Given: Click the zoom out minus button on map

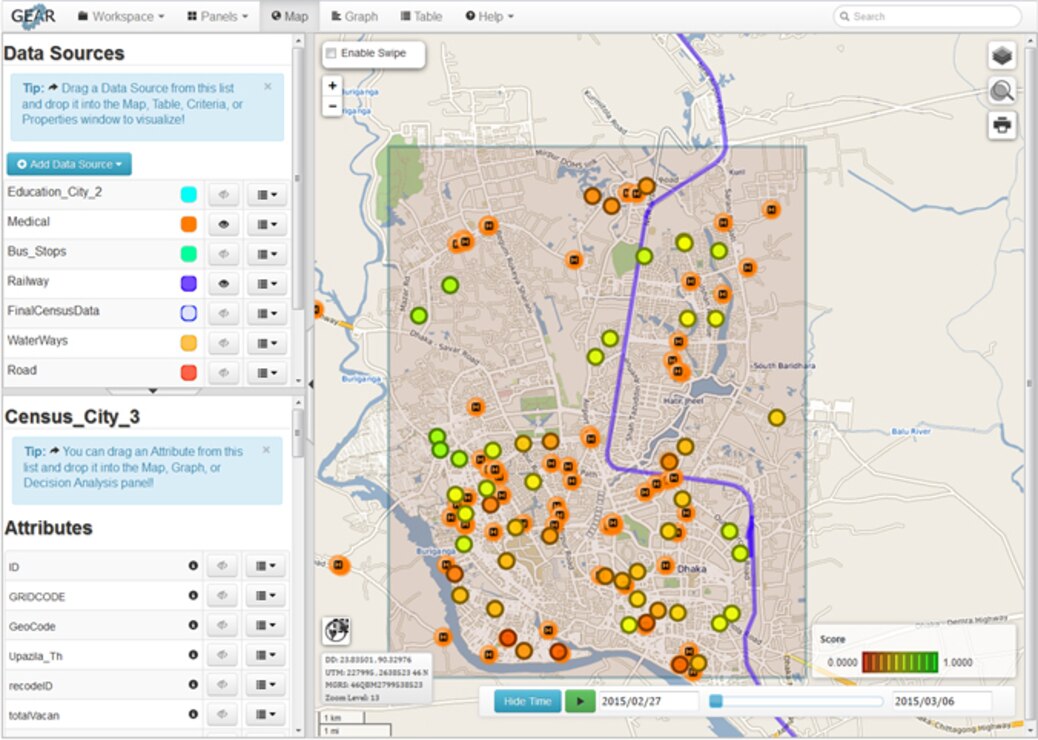Looking at the screenshot, I should 332,106.
